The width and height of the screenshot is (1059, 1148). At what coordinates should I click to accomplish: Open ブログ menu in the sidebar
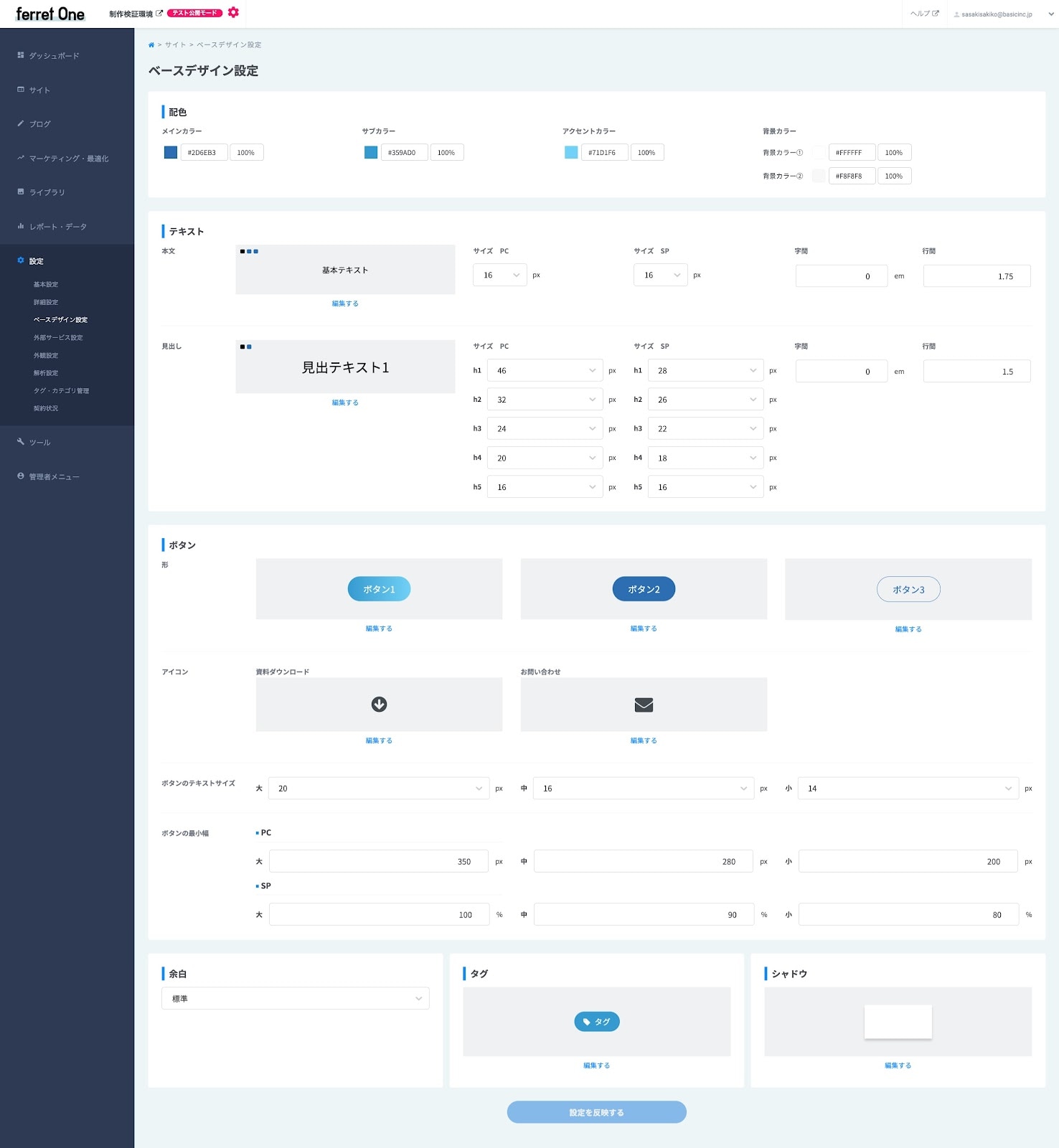[39, 124]
